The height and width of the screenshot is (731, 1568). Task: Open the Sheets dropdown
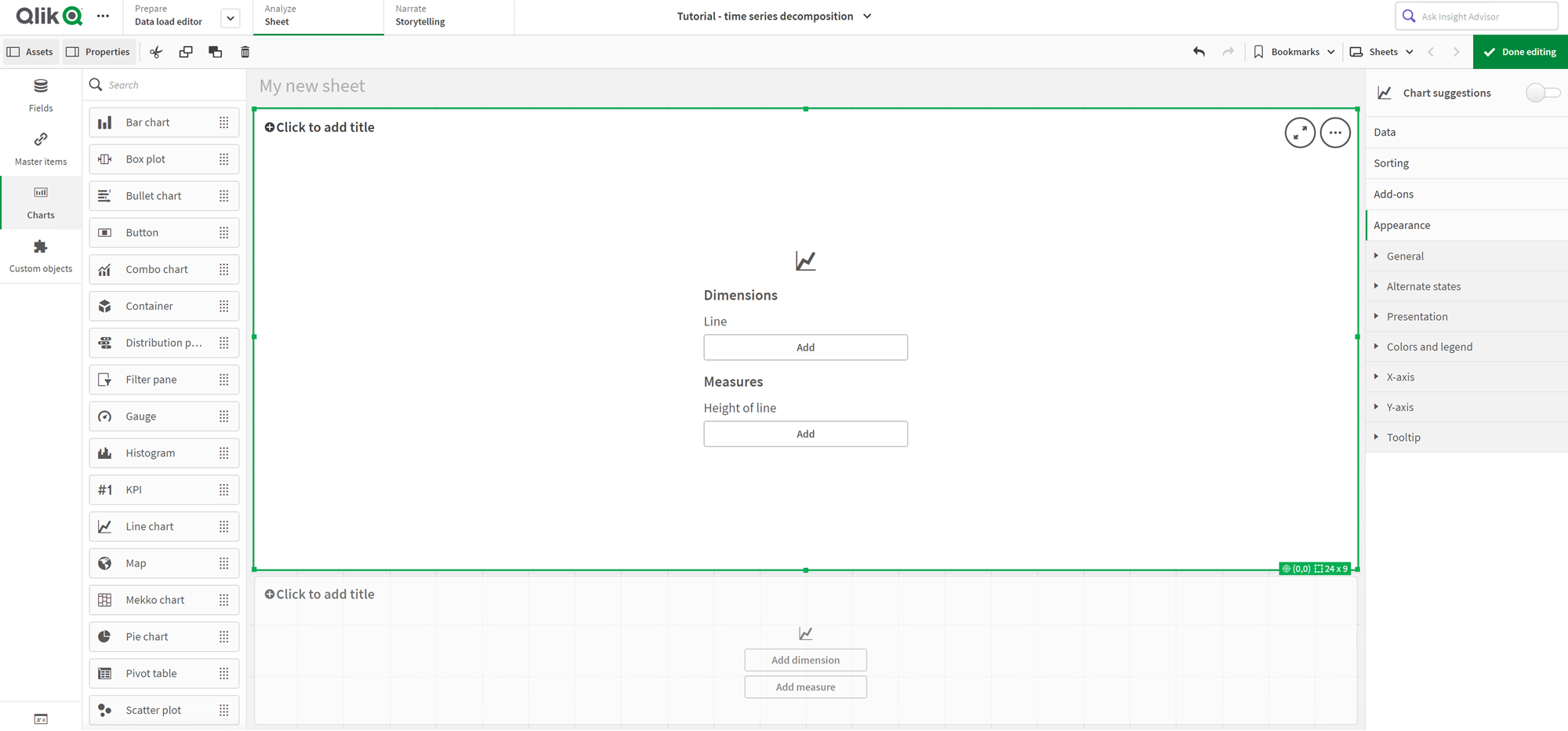click(1382, 52)
